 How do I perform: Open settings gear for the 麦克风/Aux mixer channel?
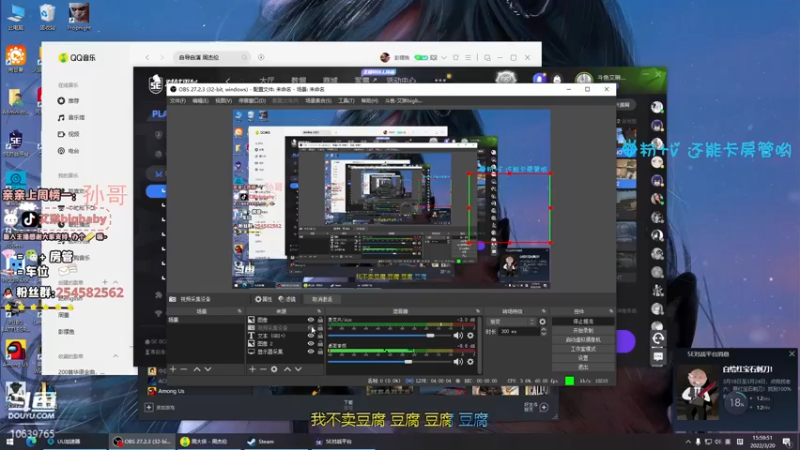[470, 335]
